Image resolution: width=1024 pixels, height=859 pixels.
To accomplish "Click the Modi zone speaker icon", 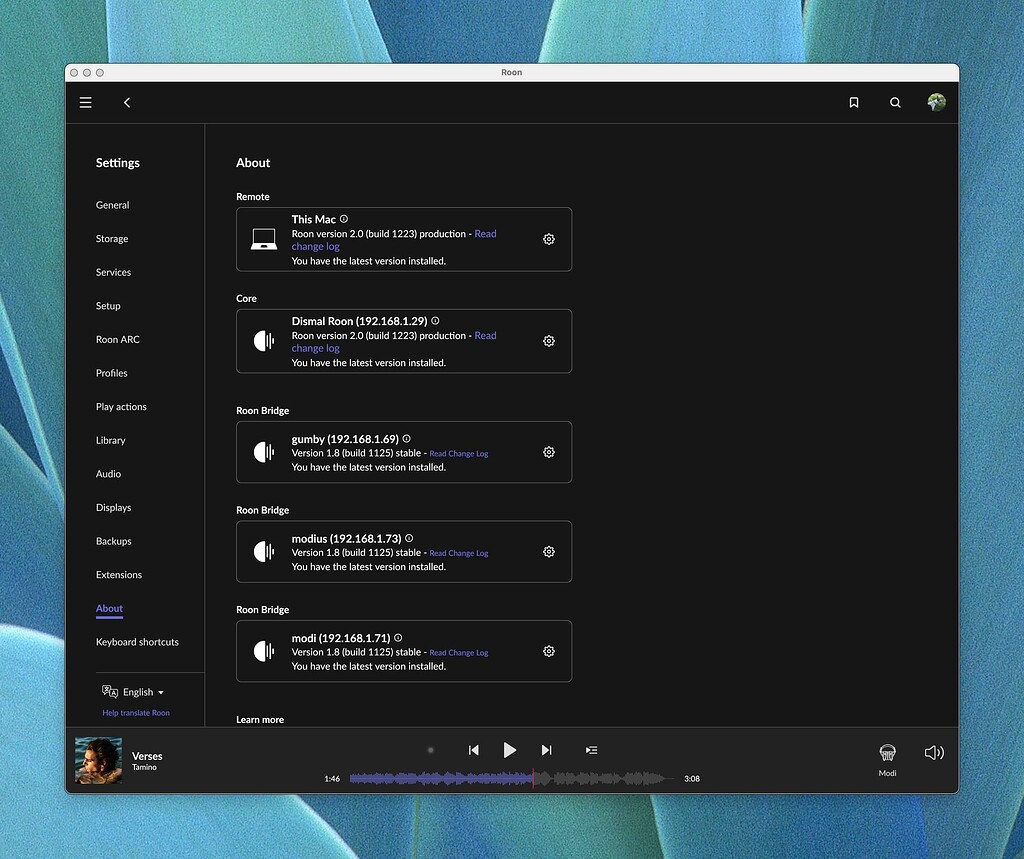I will coord(887,752).
